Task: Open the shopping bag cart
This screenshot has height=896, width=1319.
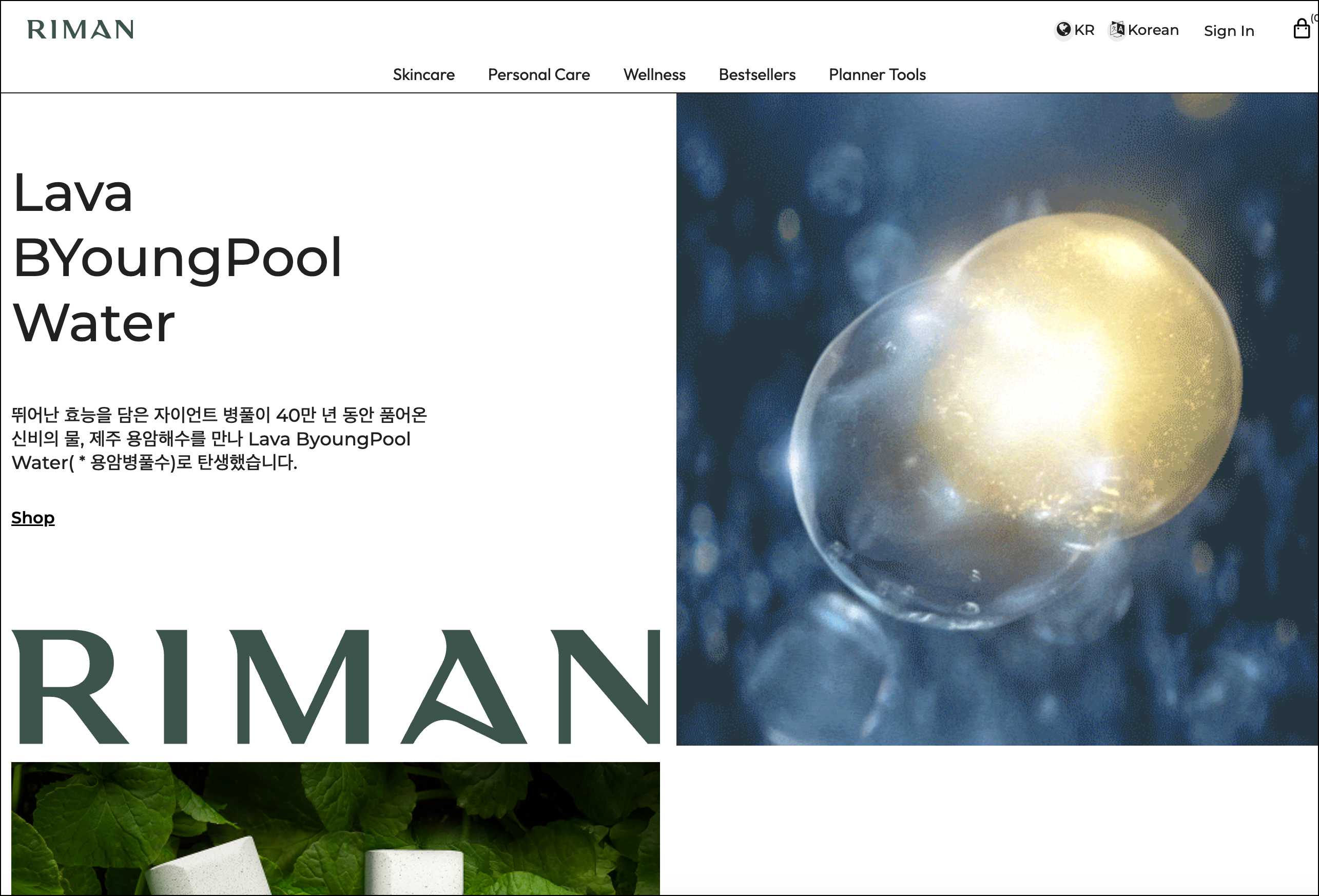Action: tap(1301, 29)
